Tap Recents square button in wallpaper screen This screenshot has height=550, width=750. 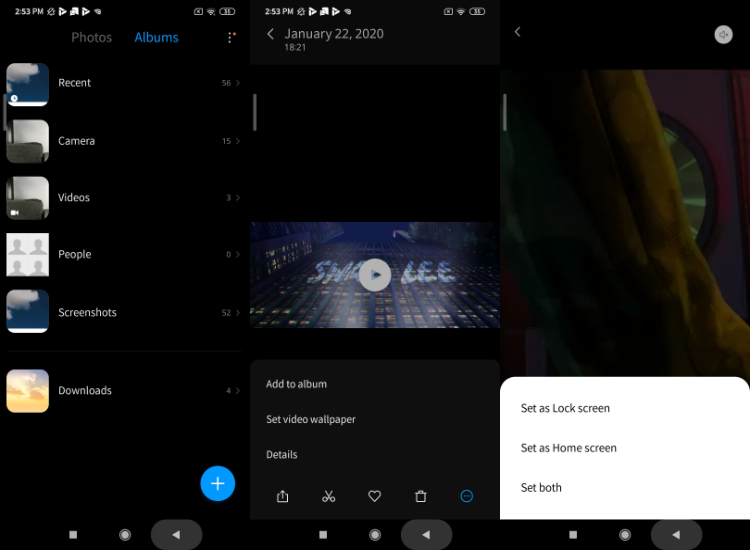tap(573, 535)
